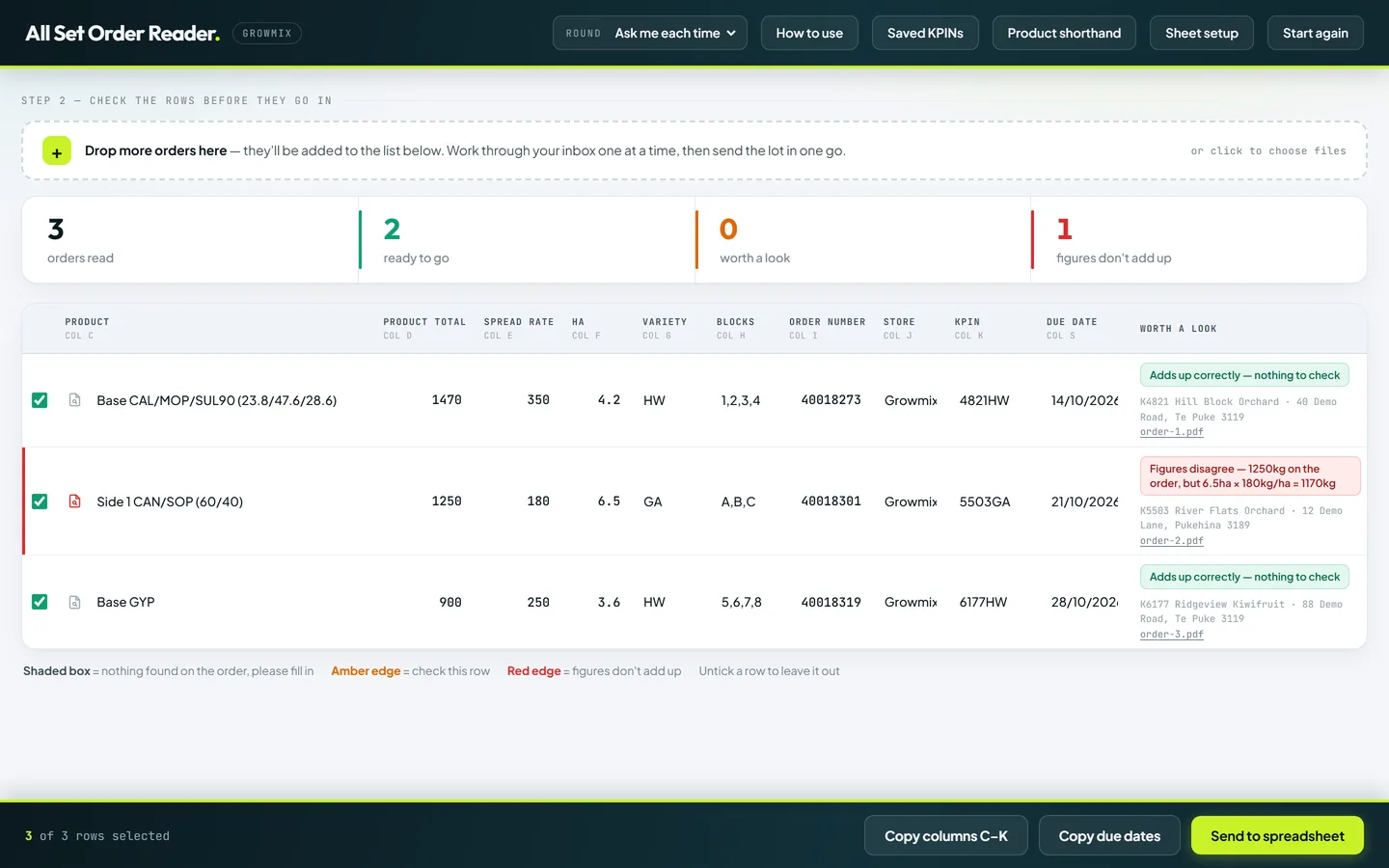Click the GROWMIX badge in header

[267, 34]
